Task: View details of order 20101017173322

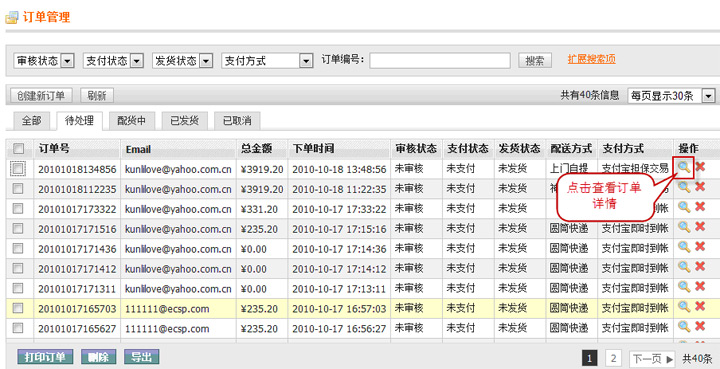Action: (684, 207)
